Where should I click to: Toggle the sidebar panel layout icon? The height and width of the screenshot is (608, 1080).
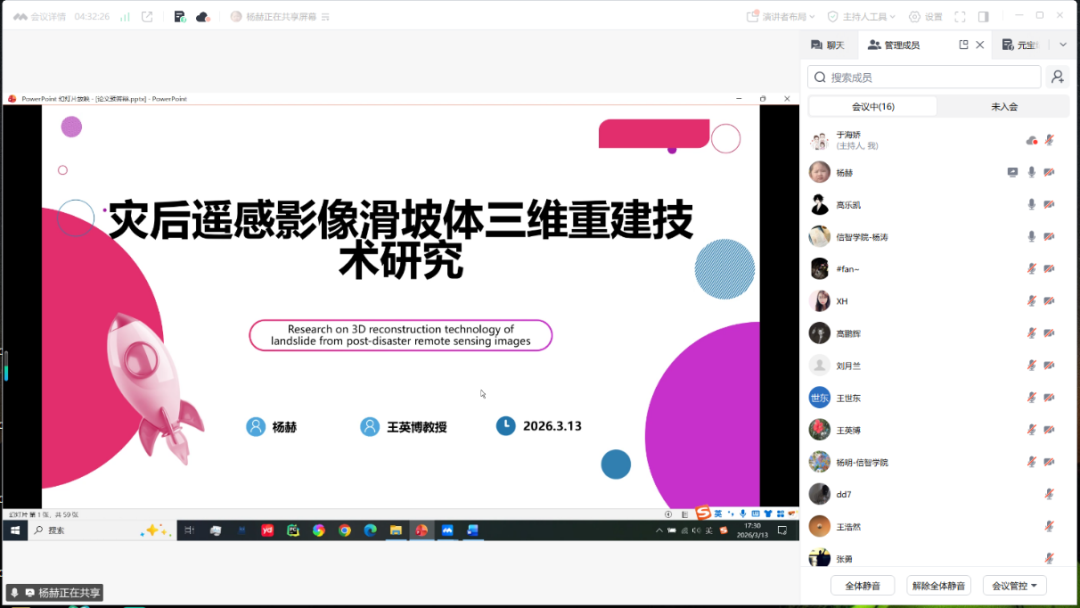(983, 17)
